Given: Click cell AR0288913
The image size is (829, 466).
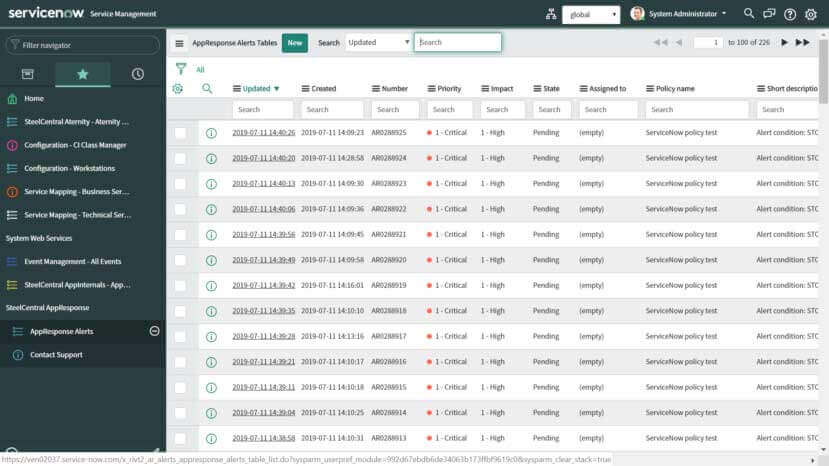Looking at the screenshot, I should click(389, 438).
